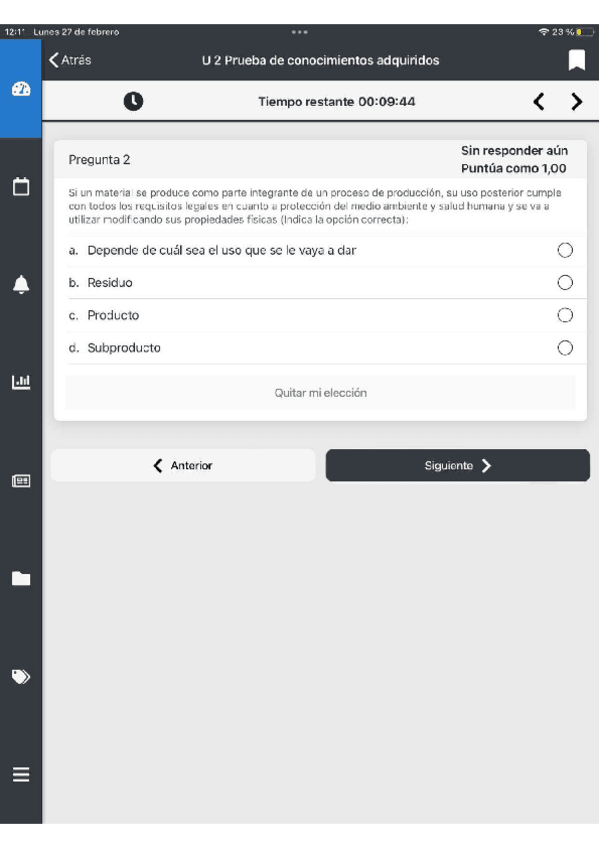Go back using the 'Atrás' link
The height and width of the screenshot is (848, 599).
click(x=70, y=60)
